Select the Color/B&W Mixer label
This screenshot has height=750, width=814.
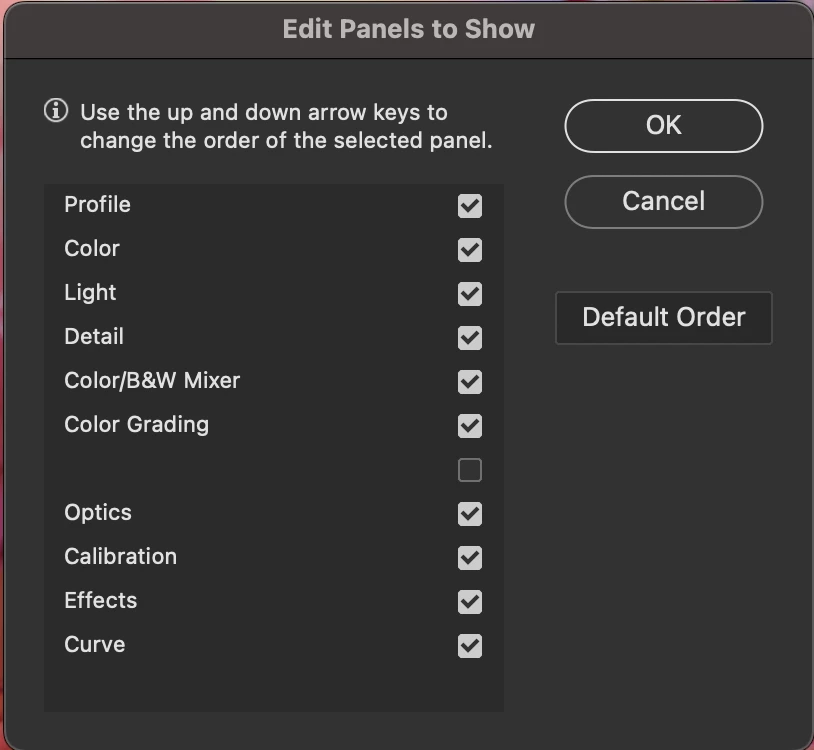[152, 380]
